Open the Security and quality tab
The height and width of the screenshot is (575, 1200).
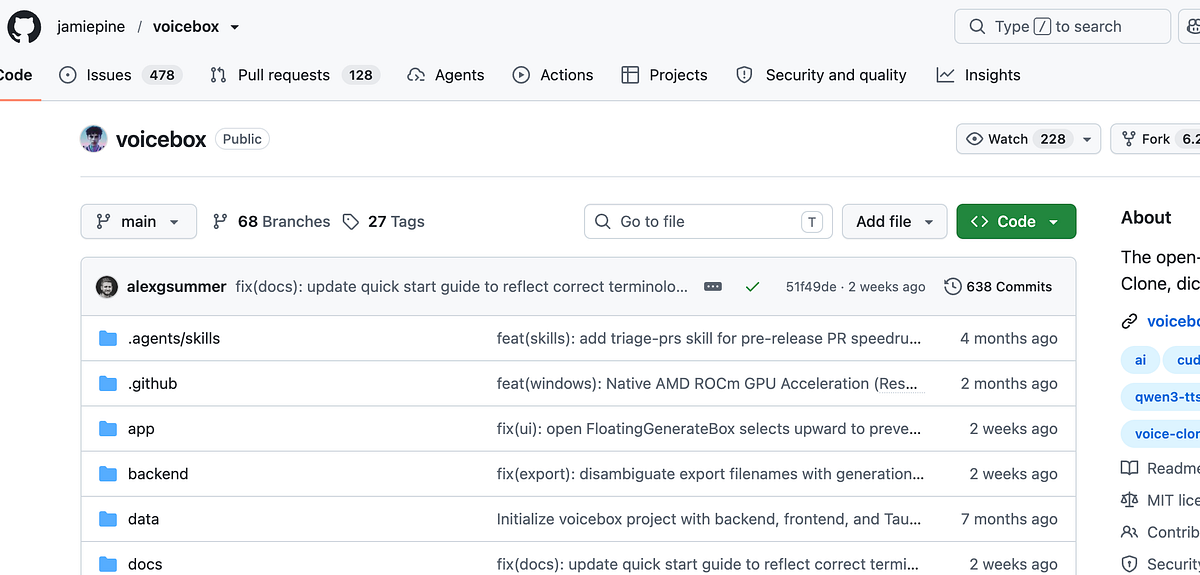click(x=821, y=75)
